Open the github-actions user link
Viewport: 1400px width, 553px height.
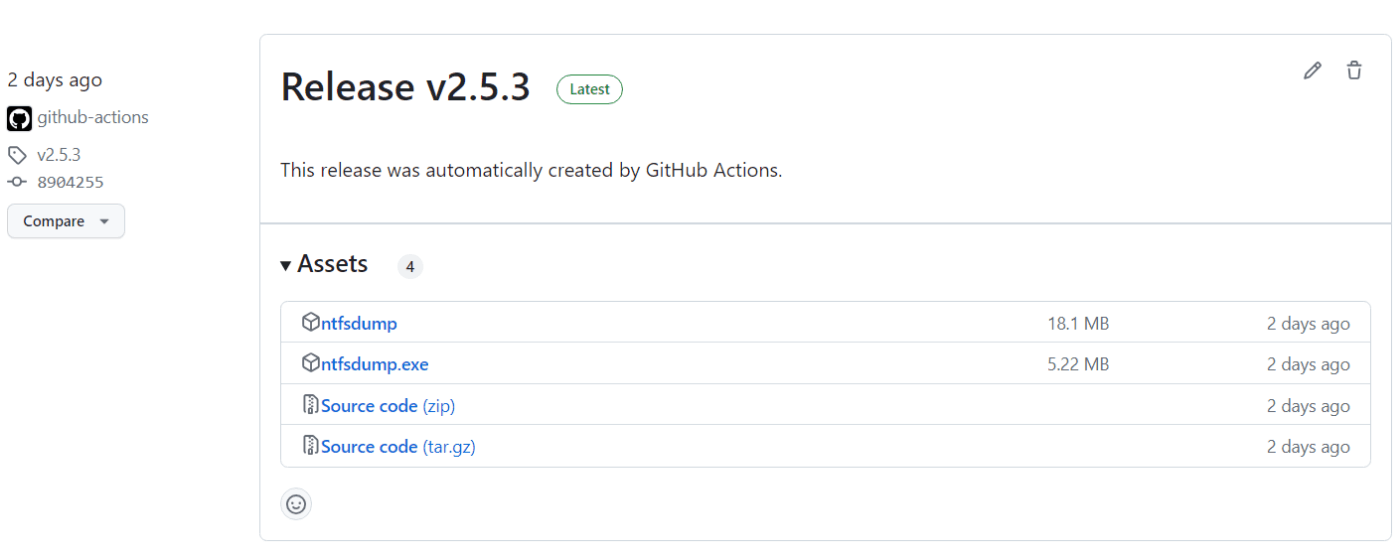coord(93,117)
